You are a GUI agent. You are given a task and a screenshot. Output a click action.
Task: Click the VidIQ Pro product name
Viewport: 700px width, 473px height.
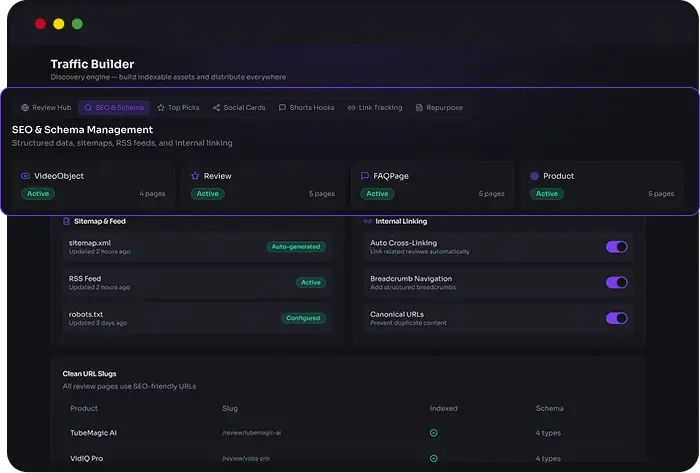point(87,458)
